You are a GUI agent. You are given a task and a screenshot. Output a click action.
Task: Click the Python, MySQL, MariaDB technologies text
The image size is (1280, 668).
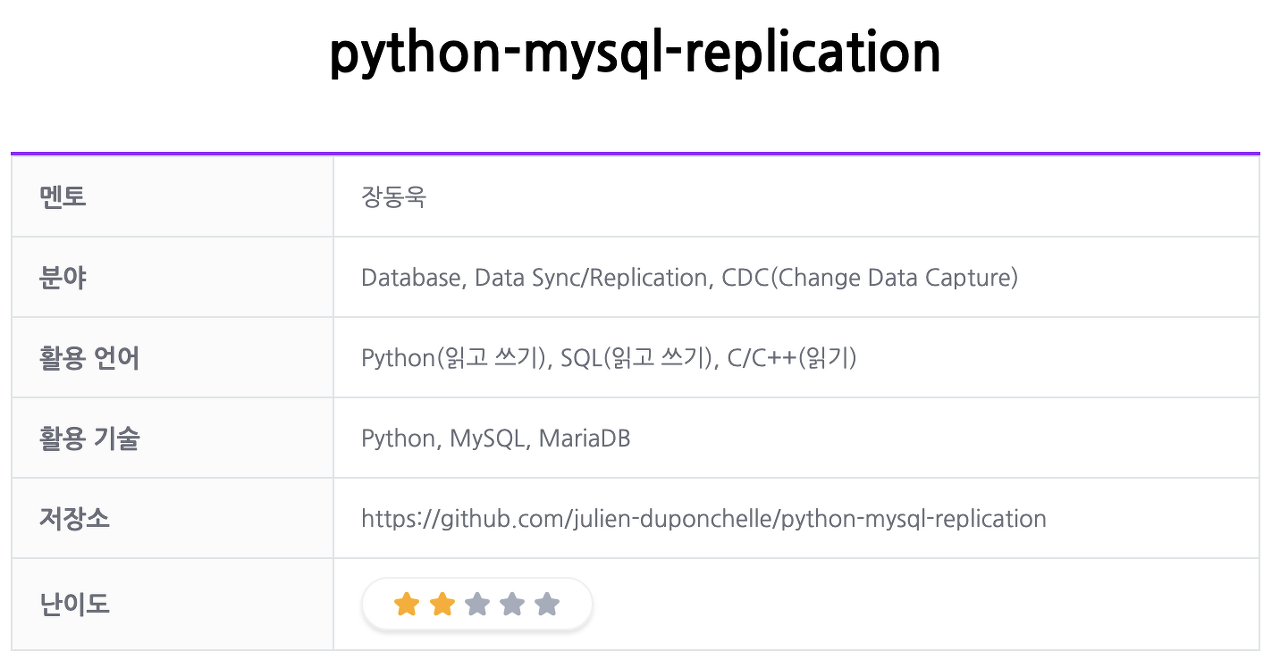pyautogui.click(x=496, y=438)
